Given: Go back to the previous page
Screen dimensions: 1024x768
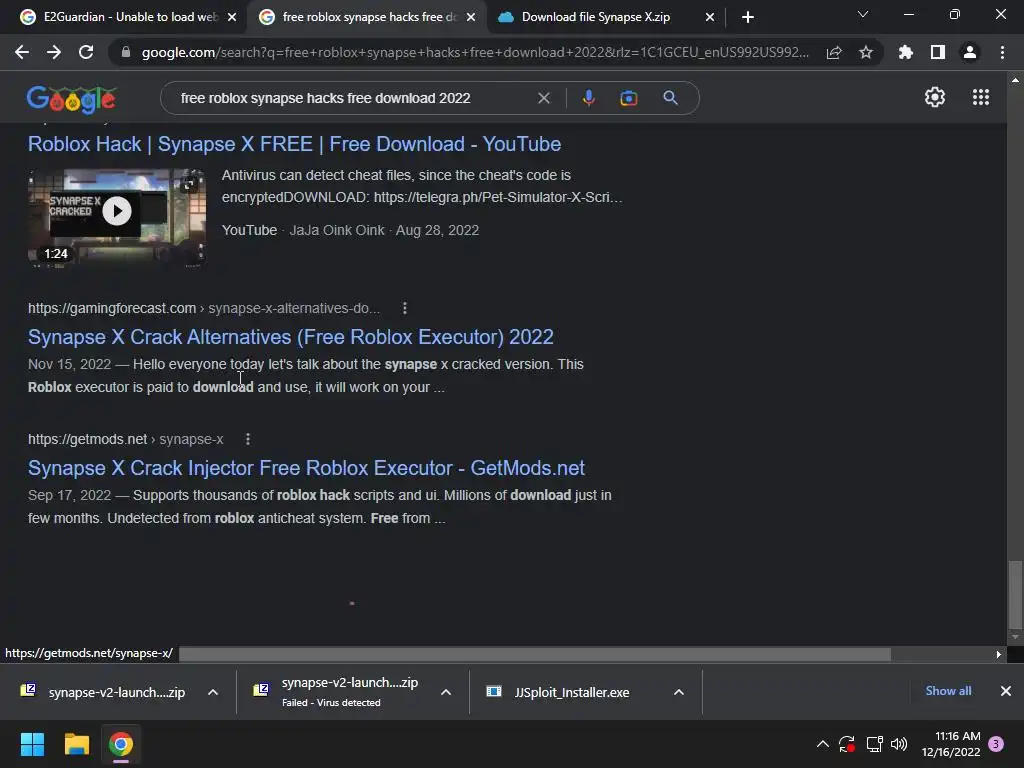Looking at the screenshot, I should point(22,52).
